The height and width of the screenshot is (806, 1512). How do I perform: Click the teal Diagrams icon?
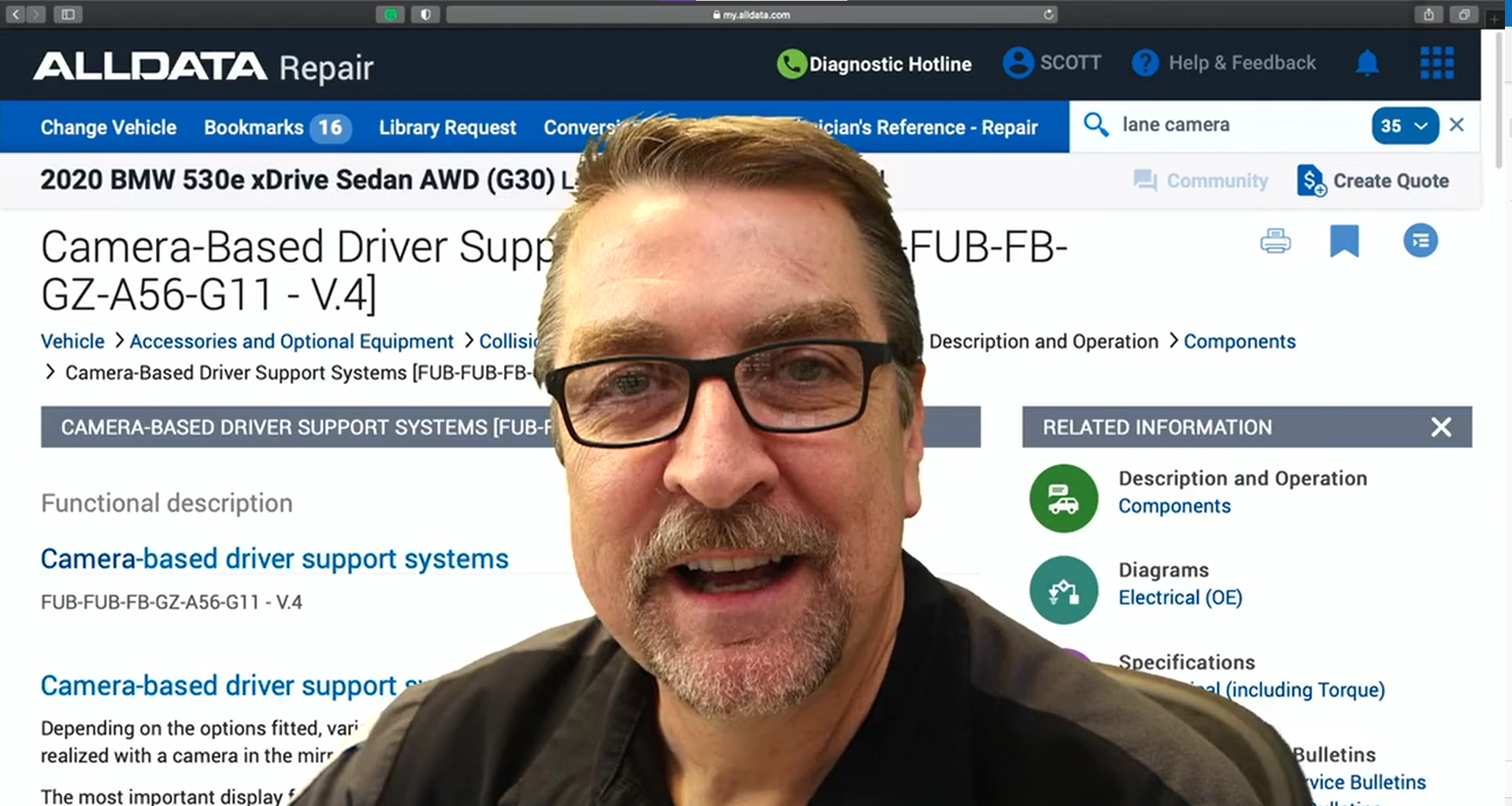point(1063,590)
